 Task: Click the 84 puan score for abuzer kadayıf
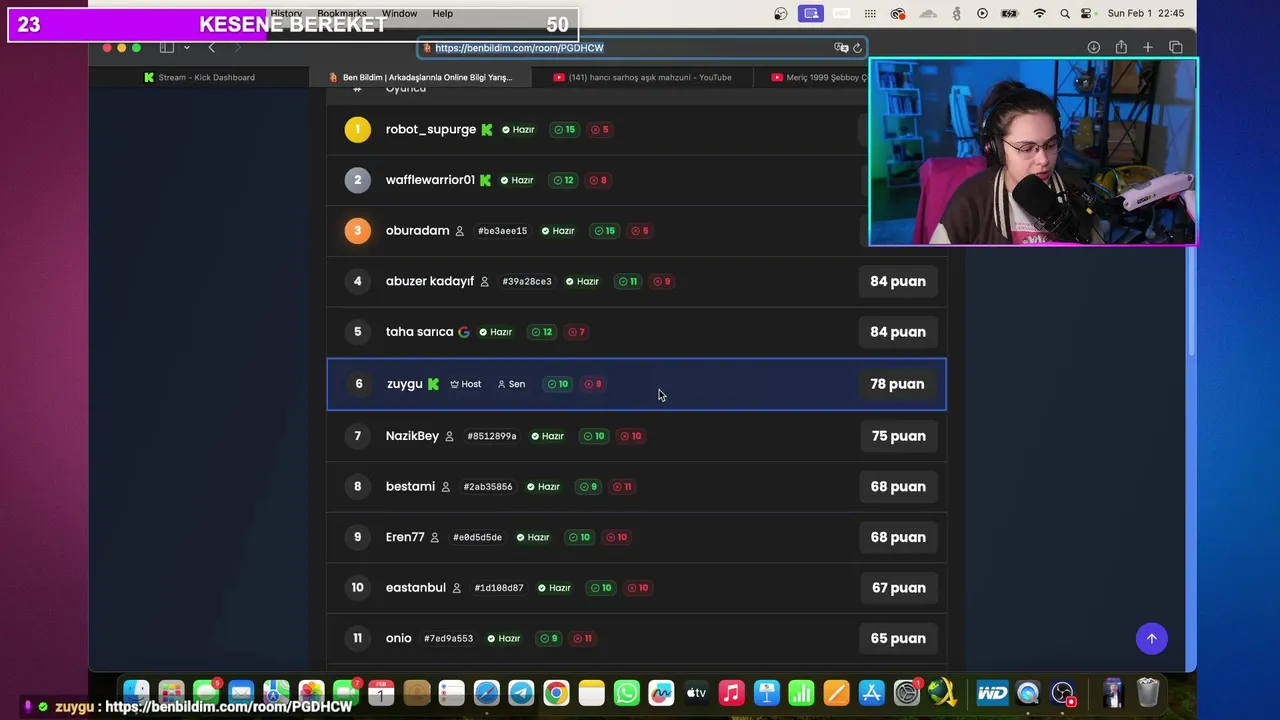point(898,281)
